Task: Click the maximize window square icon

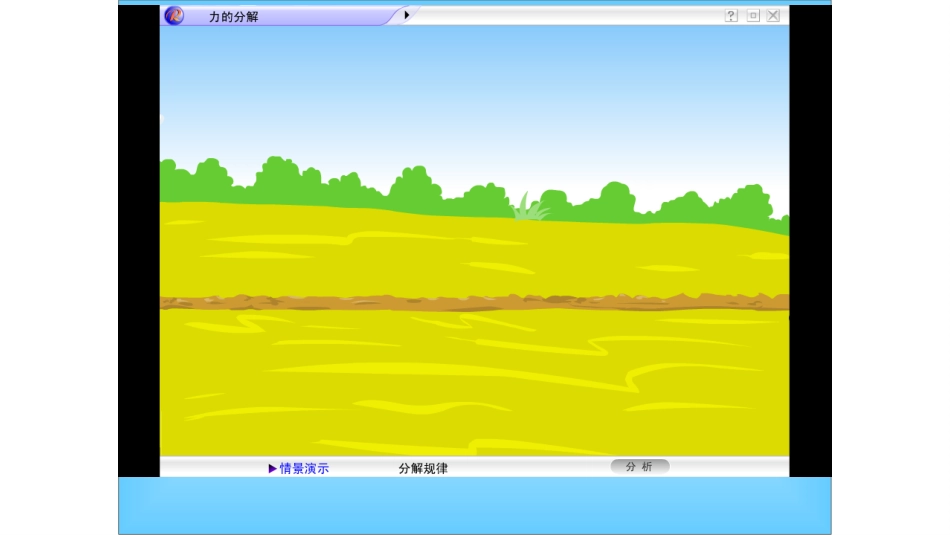Action: 753,16
